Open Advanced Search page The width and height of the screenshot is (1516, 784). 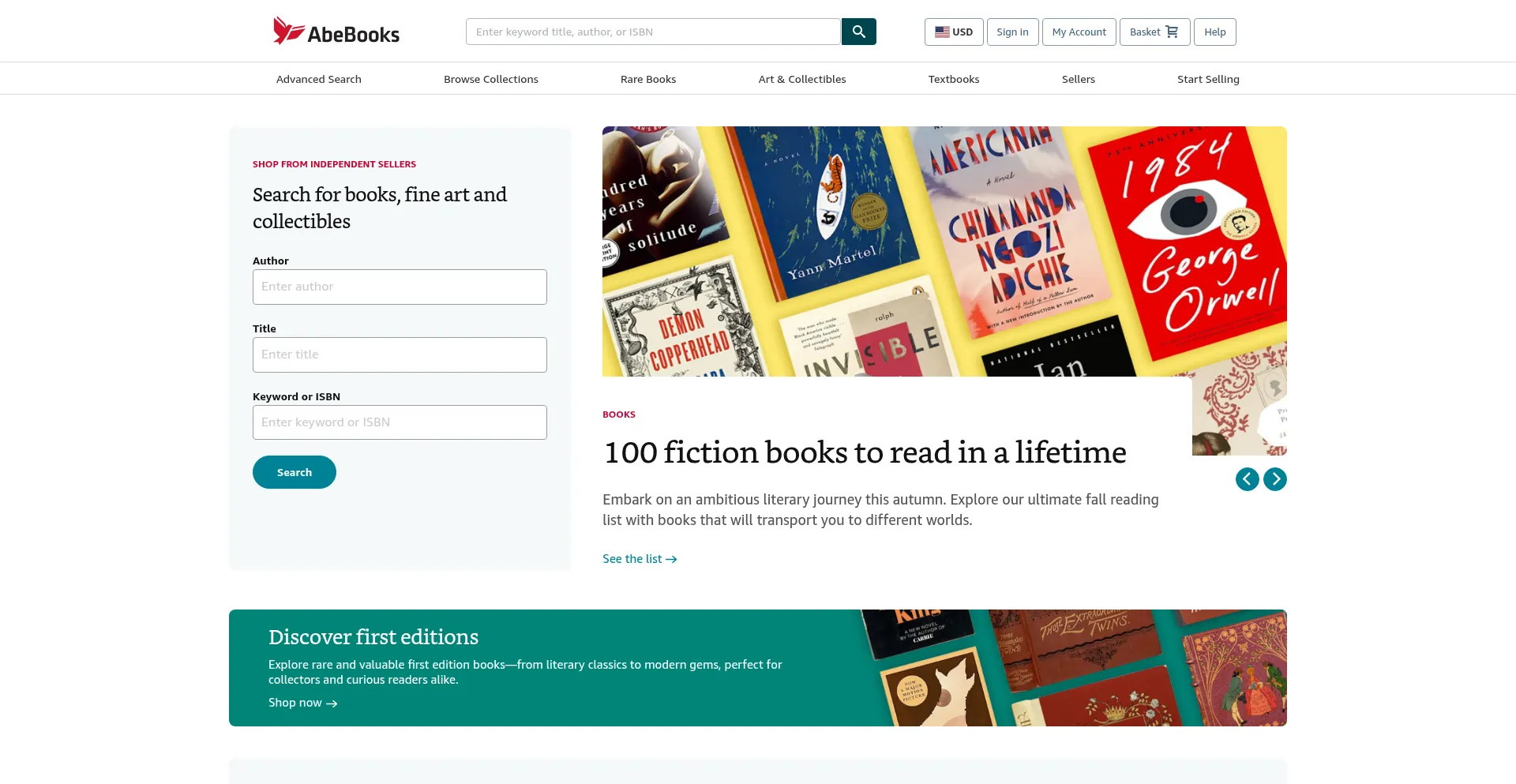click(318, 79)
